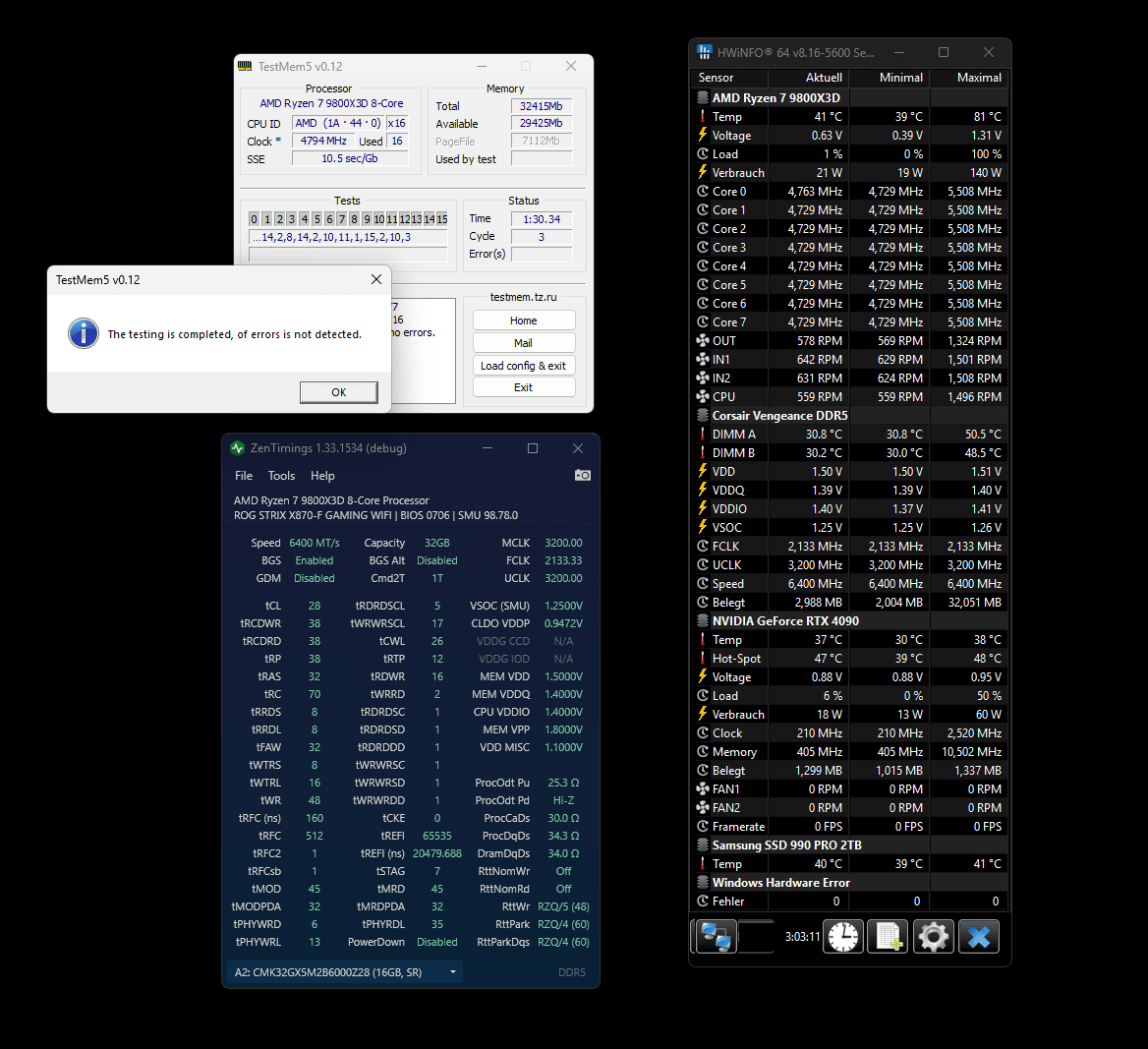The width and height of the screenshot is (1148, 1049).
Task: Click the ZenTimings green title bar icon
Action: [237, 447]
